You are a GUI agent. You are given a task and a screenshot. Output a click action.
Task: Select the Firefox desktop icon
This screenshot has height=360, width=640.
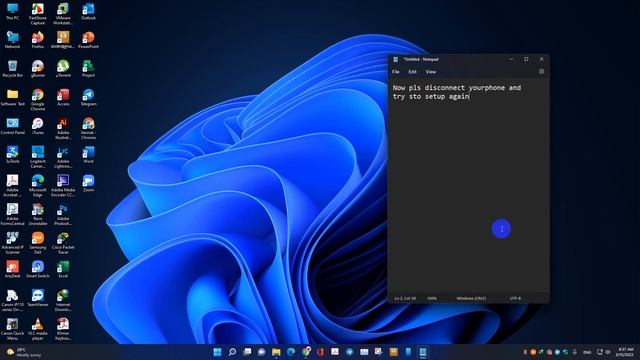pyautogui.click(x=38, y=40)
